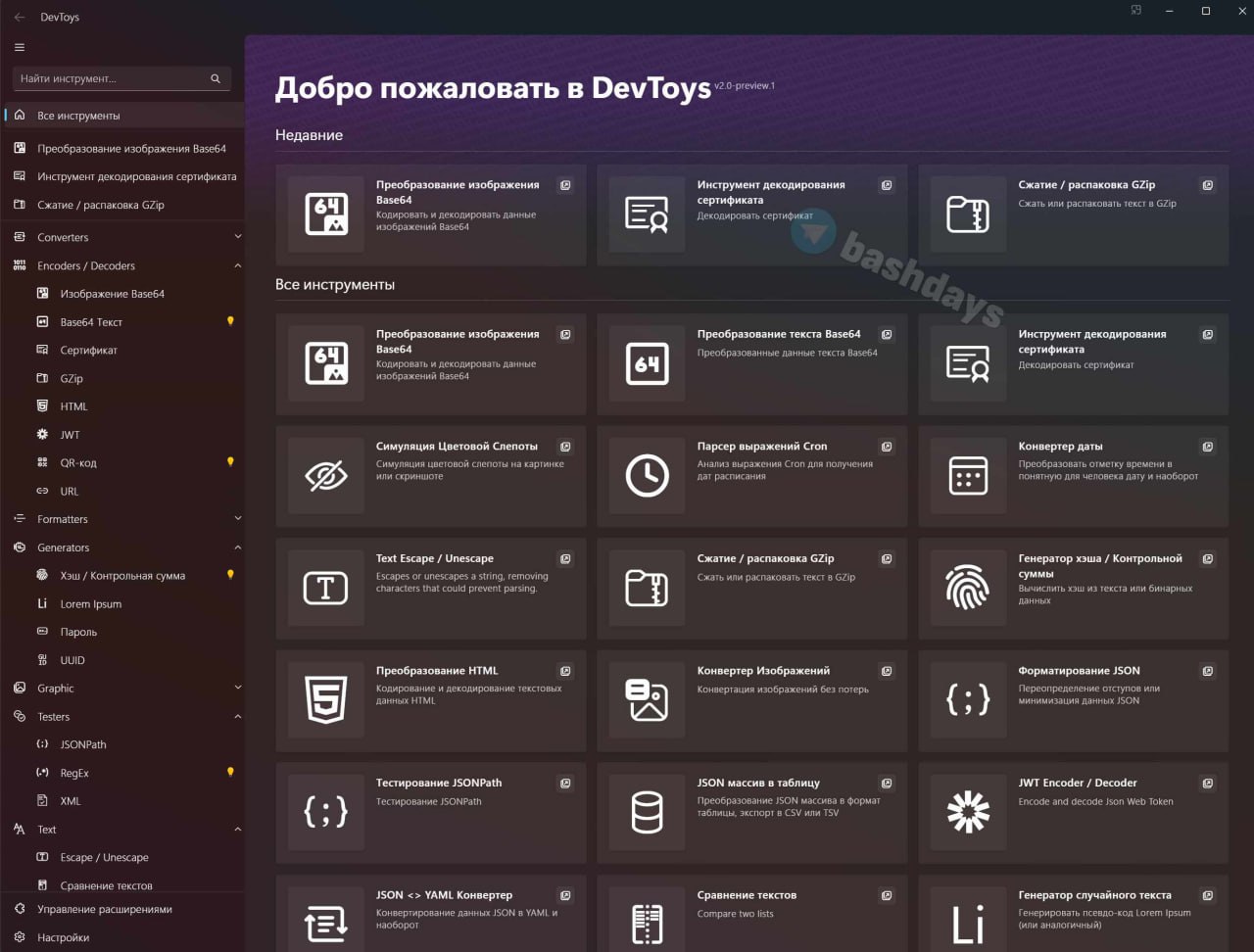Select 'Все инструменты' in the sidebar
1254x952 pixels.
(124, 116)
